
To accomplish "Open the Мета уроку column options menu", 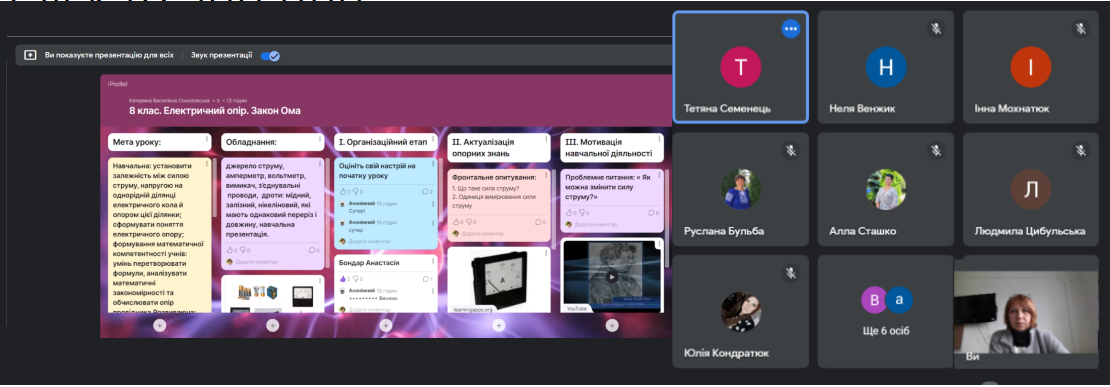I will pyautogui.click(x=207, y=139).
